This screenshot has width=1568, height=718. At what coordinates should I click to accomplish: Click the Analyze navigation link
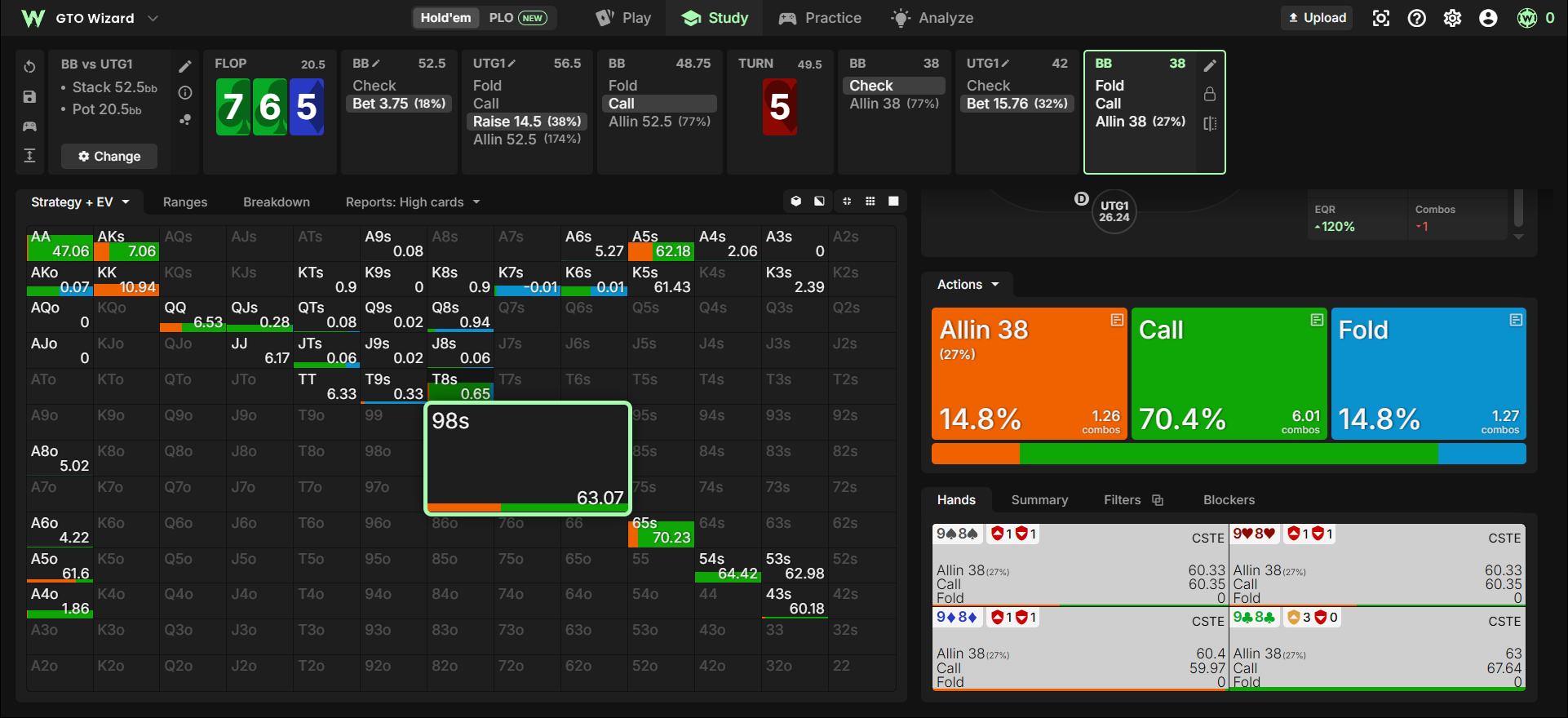[932, 18]
